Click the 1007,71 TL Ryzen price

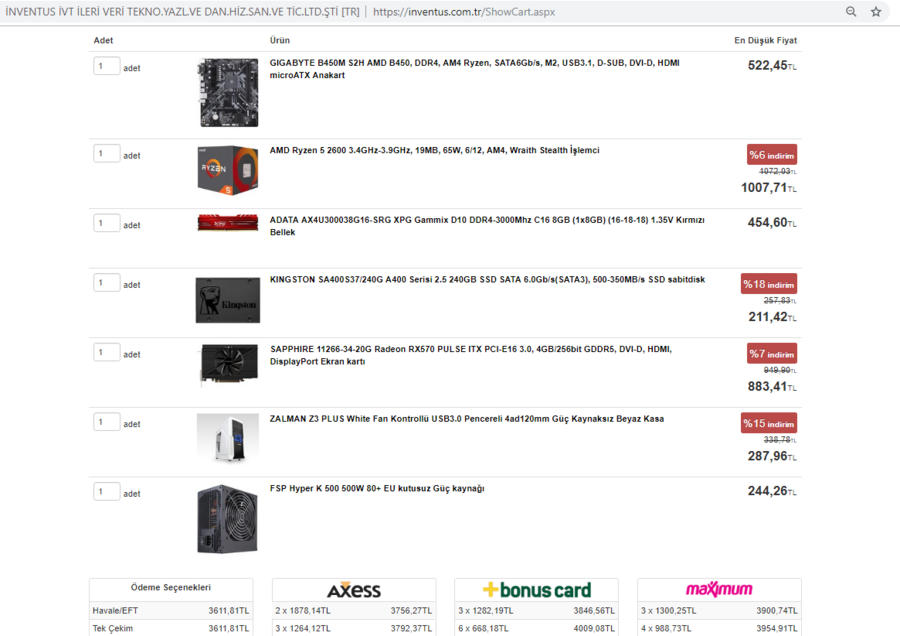pyautogui.click(x=769, y=188)
